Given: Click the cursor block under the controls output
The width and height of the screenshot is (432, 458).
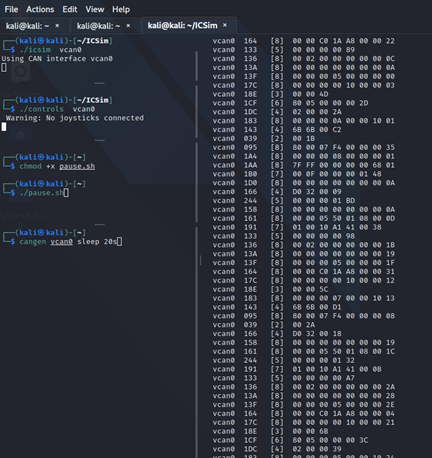Looking at the screenshot, I should tap(4, 127).
